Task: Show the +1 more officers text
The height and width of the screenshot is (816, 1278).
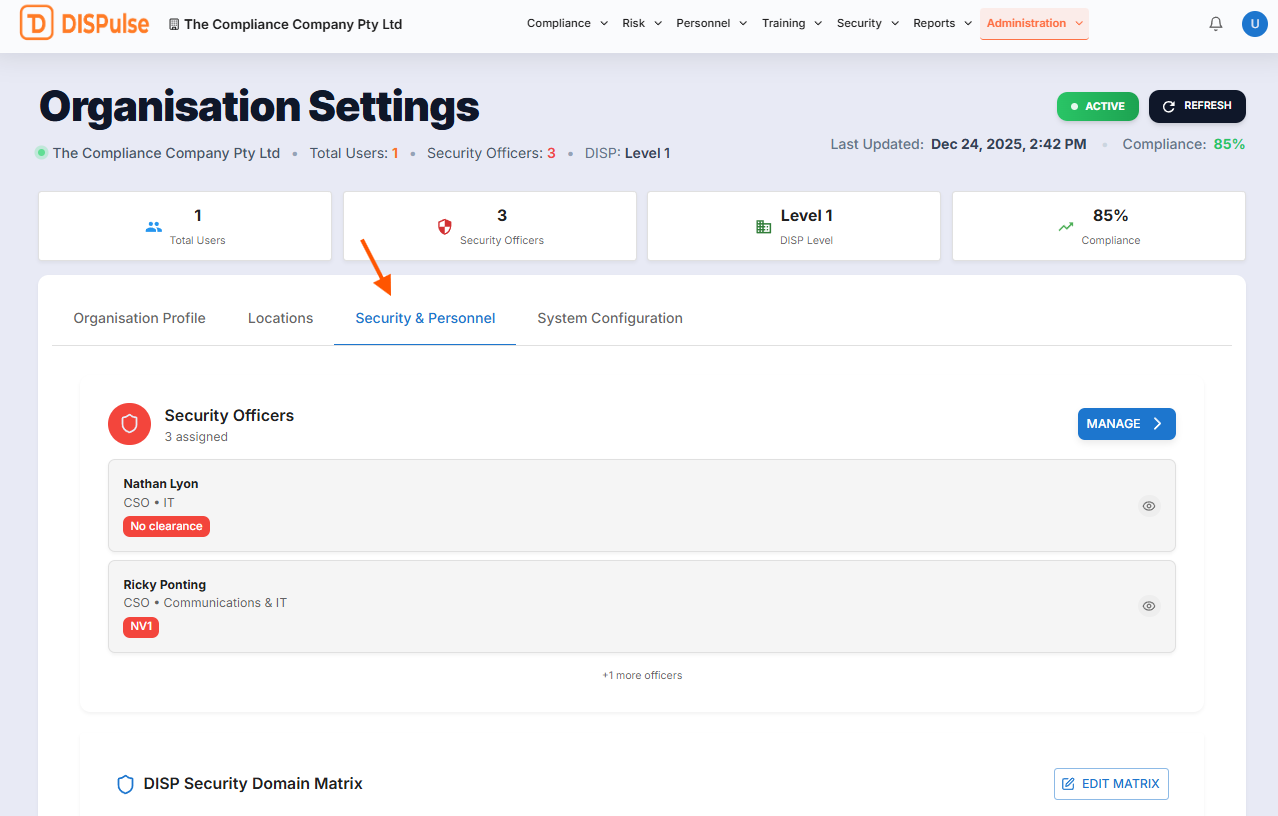Action: click(642, 675)
